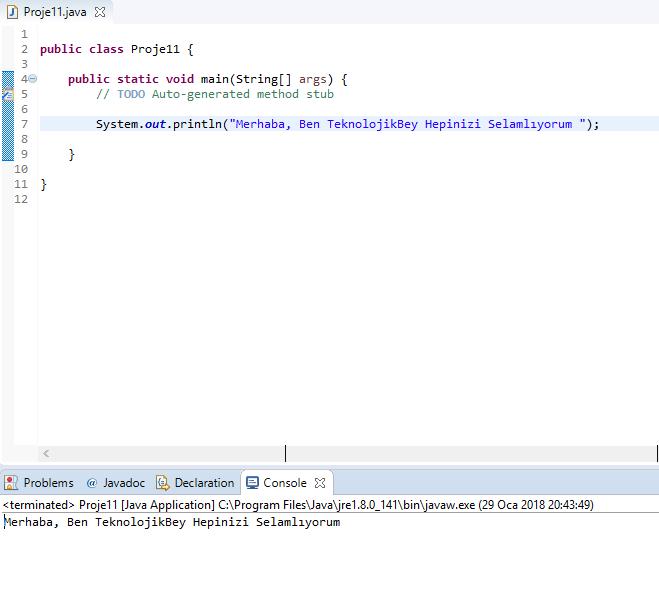Click the TODO task marker on line 5
The image size is (659, 591).
point(7,94)
